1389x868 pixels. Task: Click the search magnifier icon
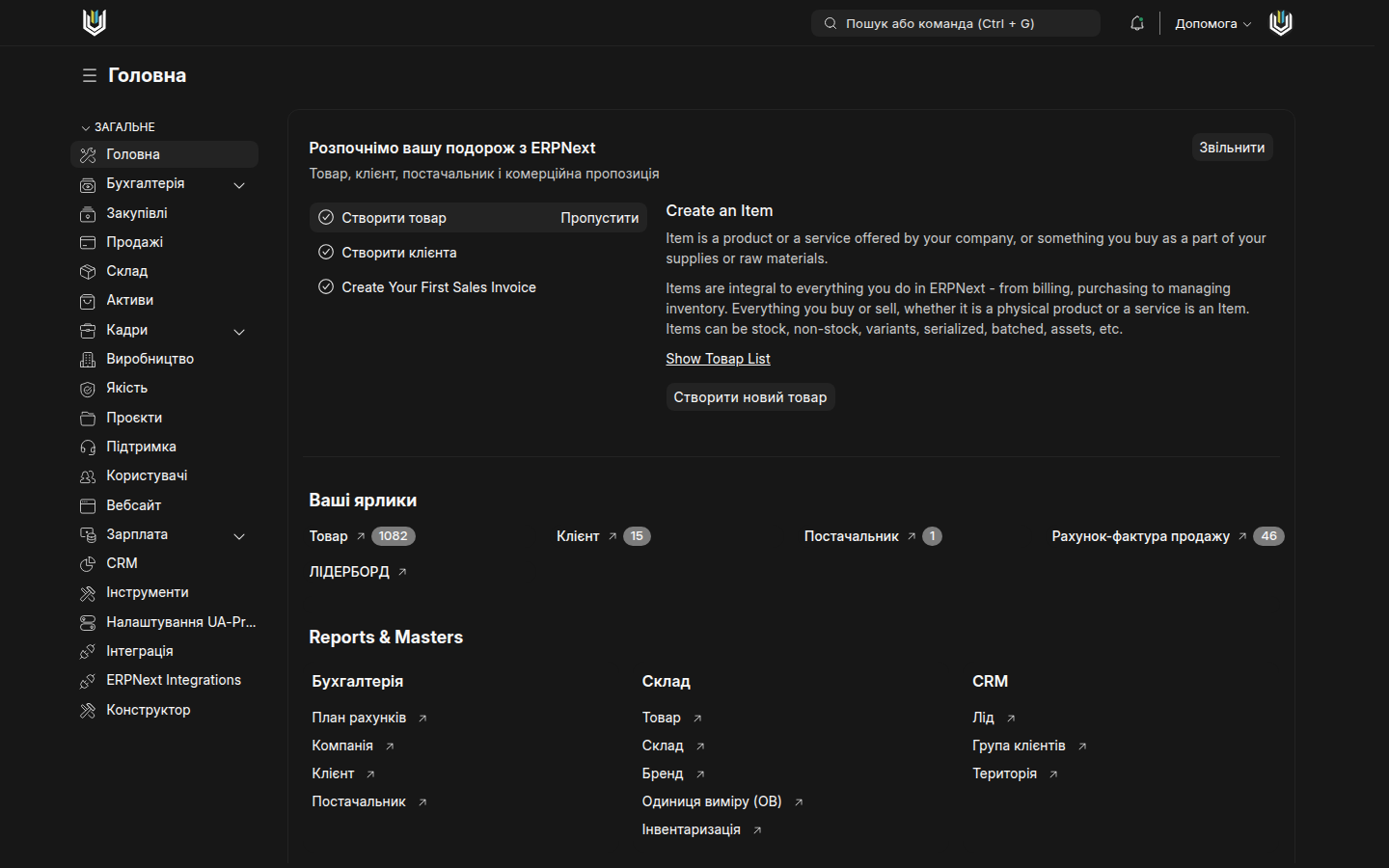(x=831, y=23)
